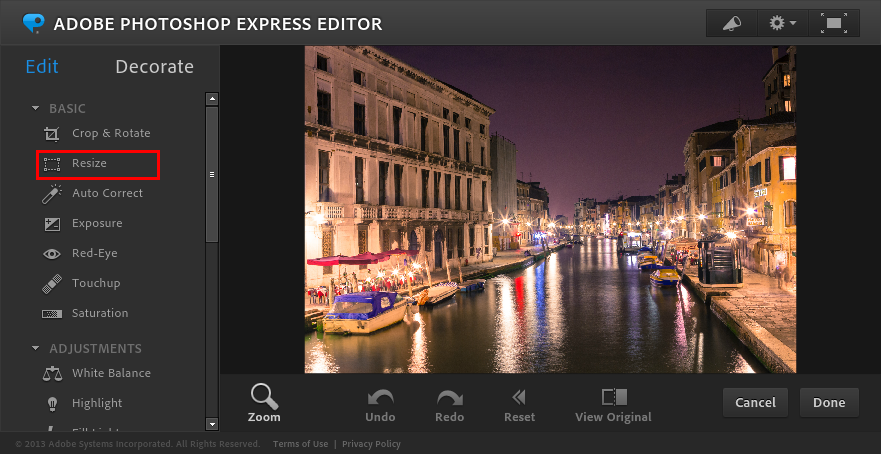This screenshot has width=881, height=454.
Task: Choose the Saturation label
Action: [x=100, y=314]
